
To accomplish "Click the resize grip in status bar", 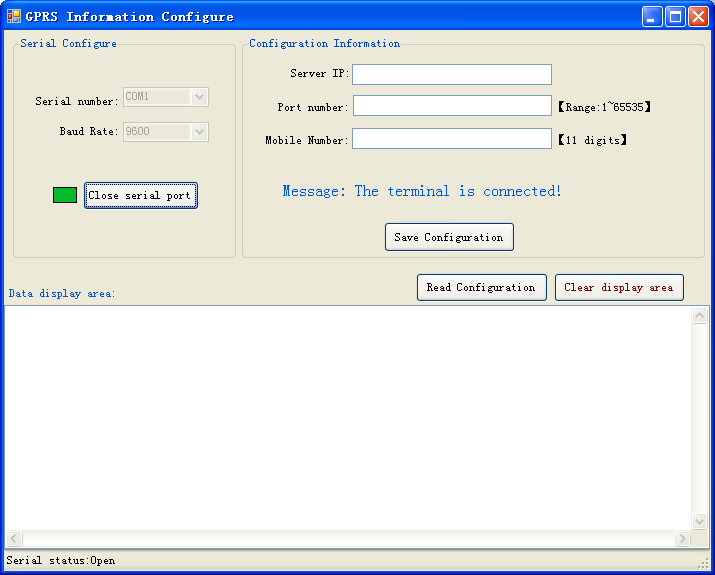I will click(x=703, y=564).
